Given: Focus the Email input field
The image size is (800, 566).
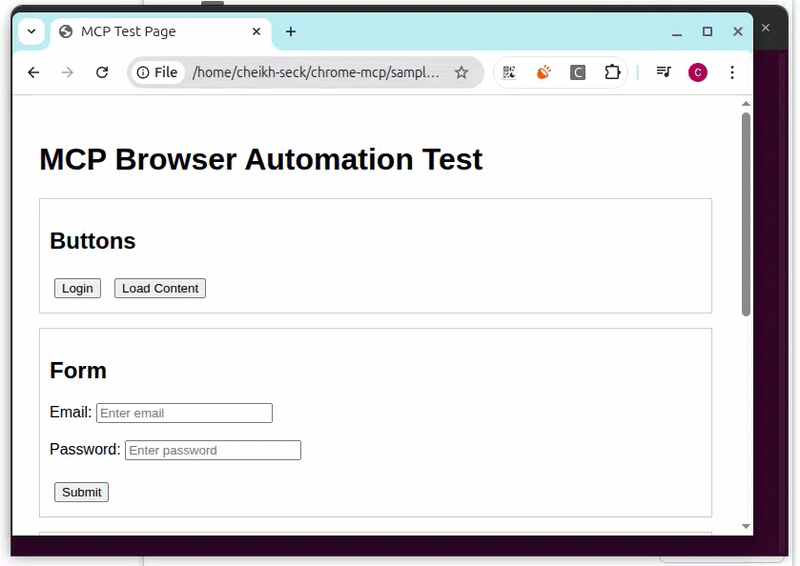Looking at the screenshot, I should coord(184,413).
